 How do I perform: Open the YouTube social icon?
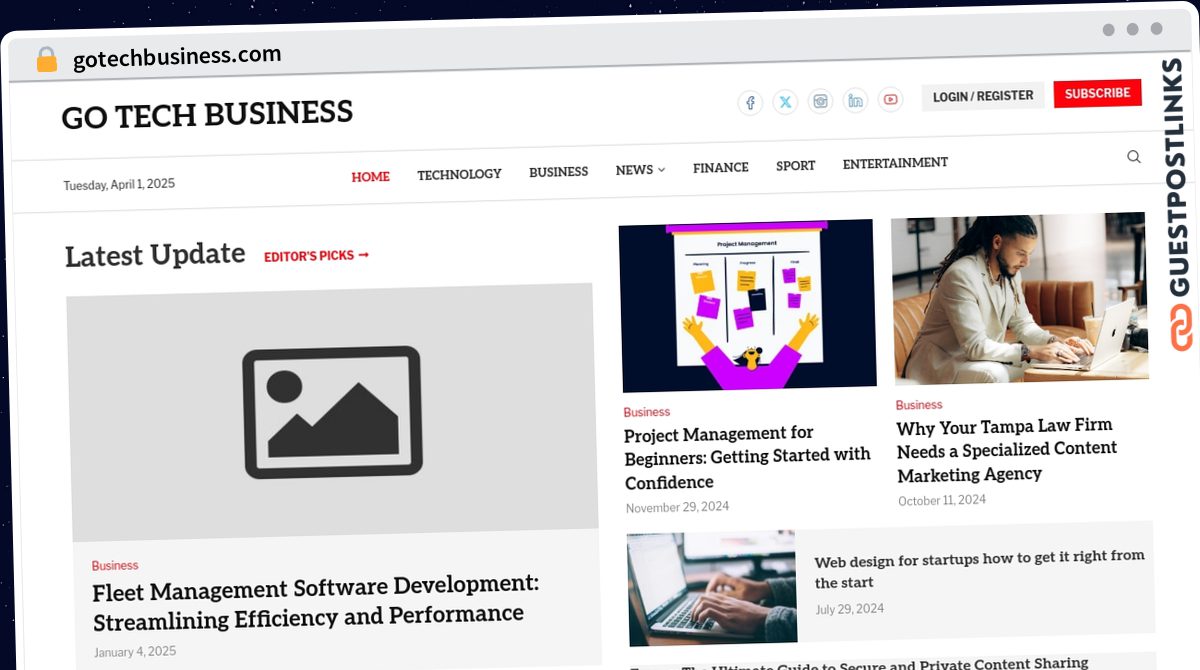(x=890, y=99)
